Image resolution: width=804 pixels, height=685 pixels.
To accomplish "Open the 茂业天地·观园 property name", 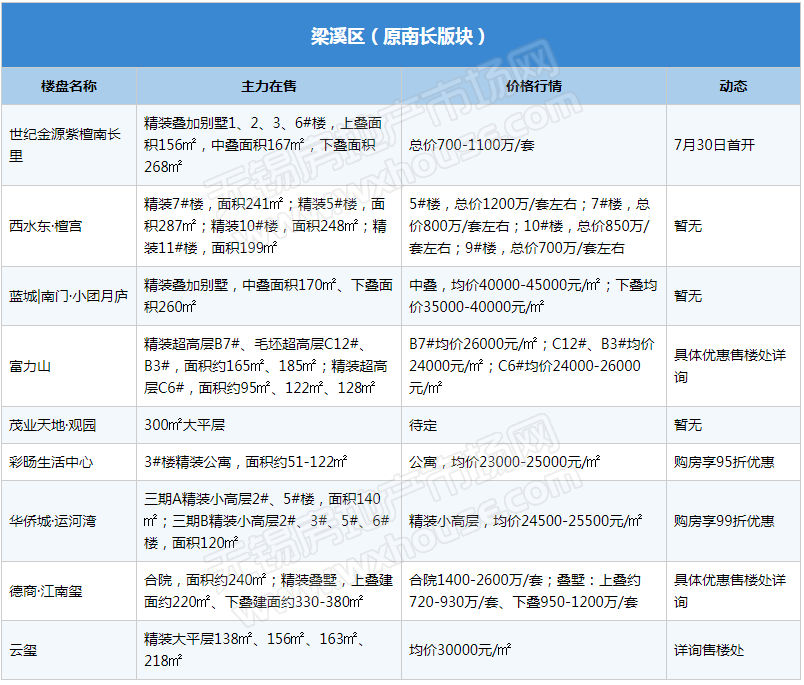I will [53, 425].
